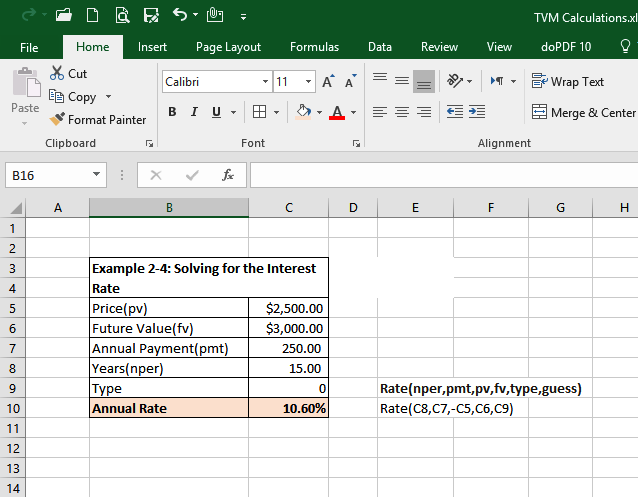Expand the Underline style dropdown arrow
The width and height of the screenshot is (638, 497).
pos(234,112)
